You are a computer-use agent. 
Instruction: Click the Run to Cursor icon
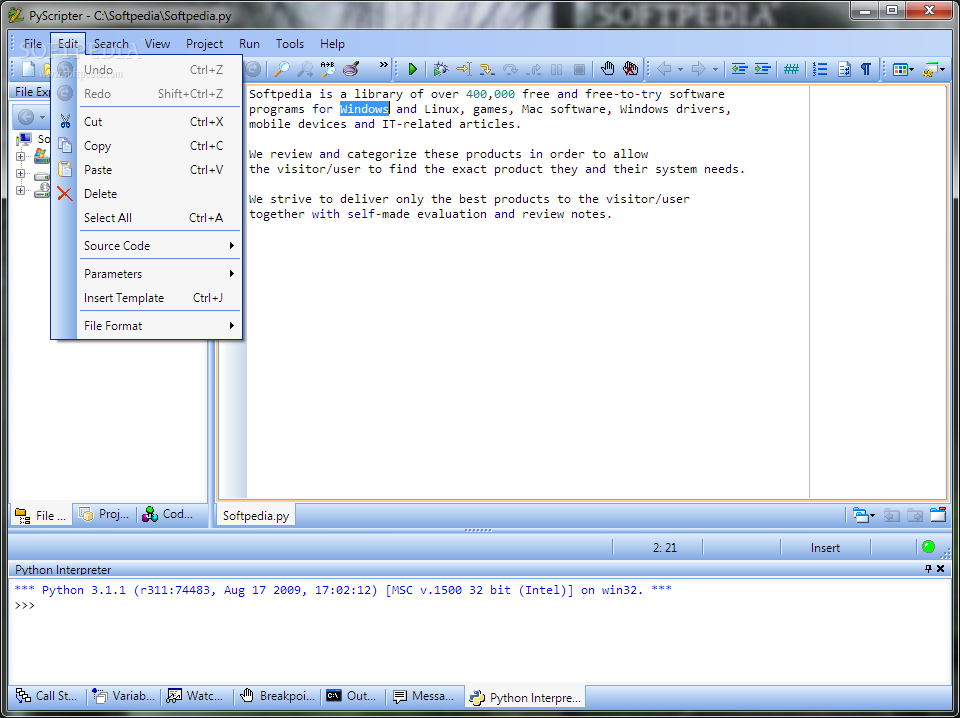[x=463, y=69]
